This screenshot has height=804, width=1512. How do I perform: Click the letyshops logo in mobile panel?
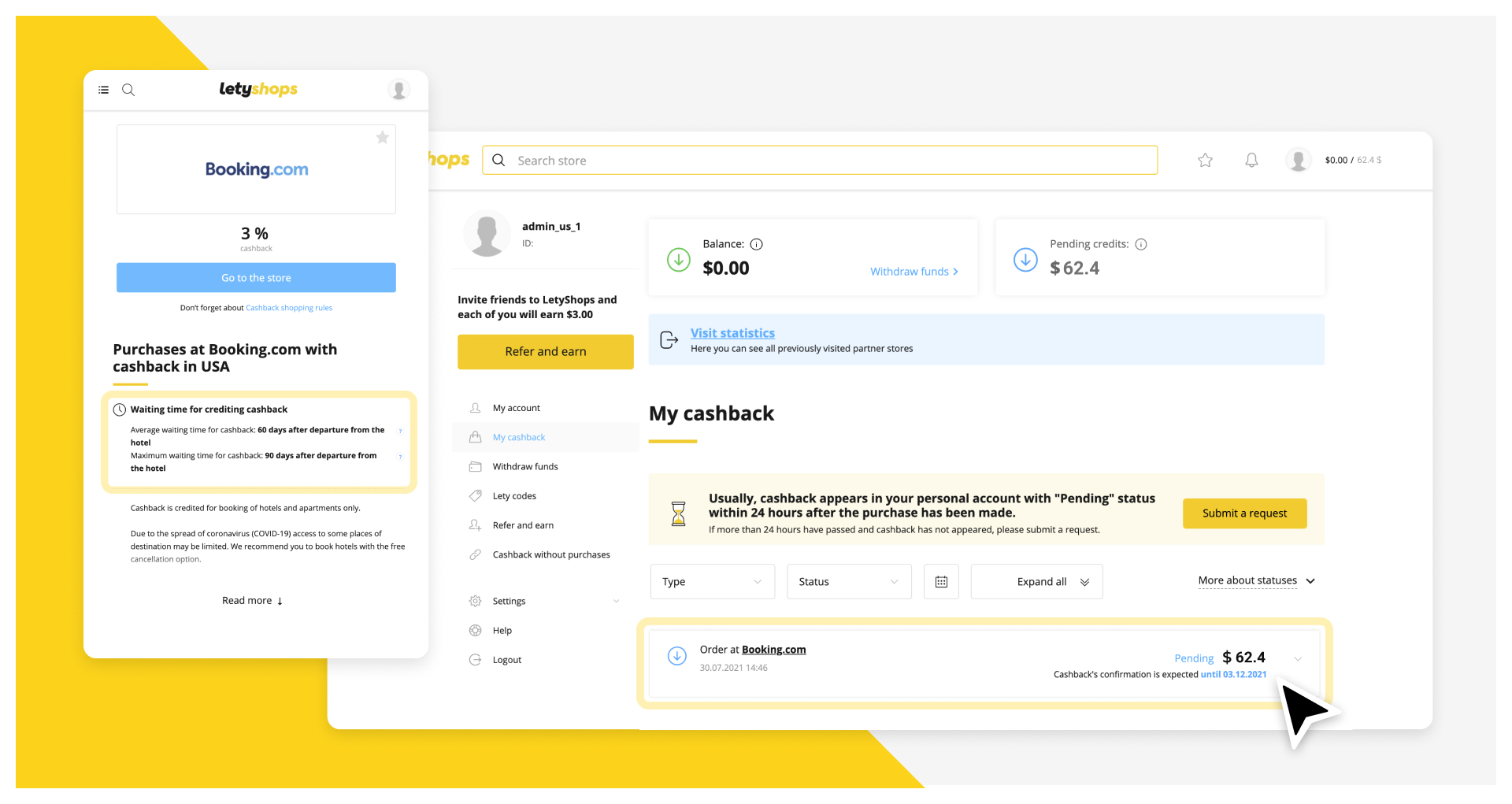(x=258, y=89)
